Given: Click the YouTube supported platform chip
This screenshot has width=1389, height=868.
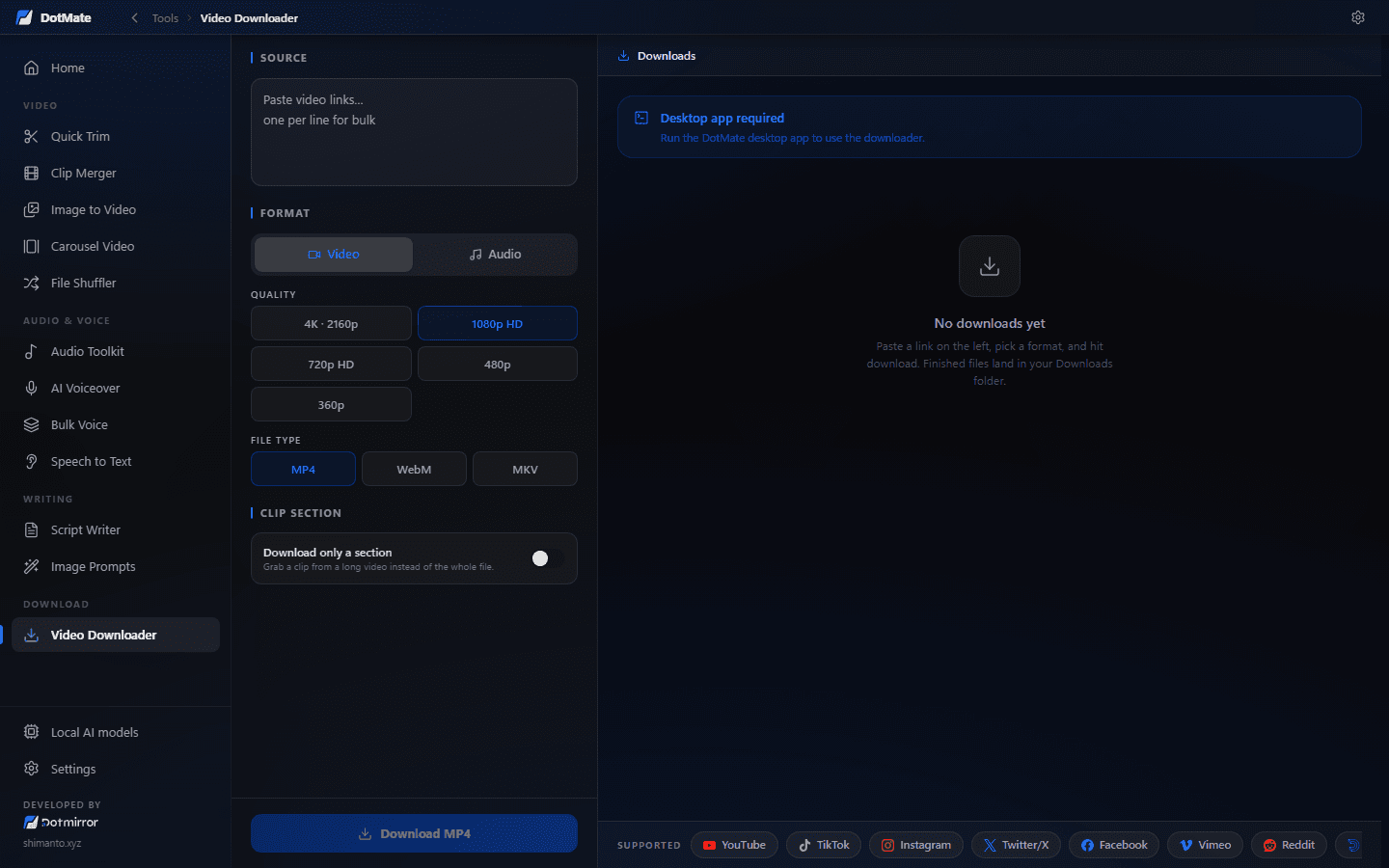Looking at the screenshot, I should (x=734, y=845).
